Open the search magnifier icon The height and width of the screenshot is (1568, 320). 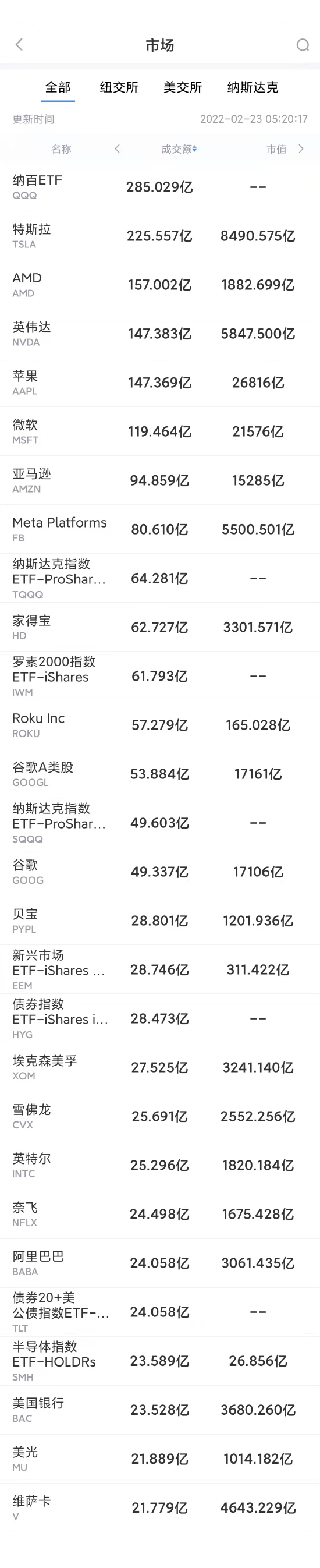(303, 45)
